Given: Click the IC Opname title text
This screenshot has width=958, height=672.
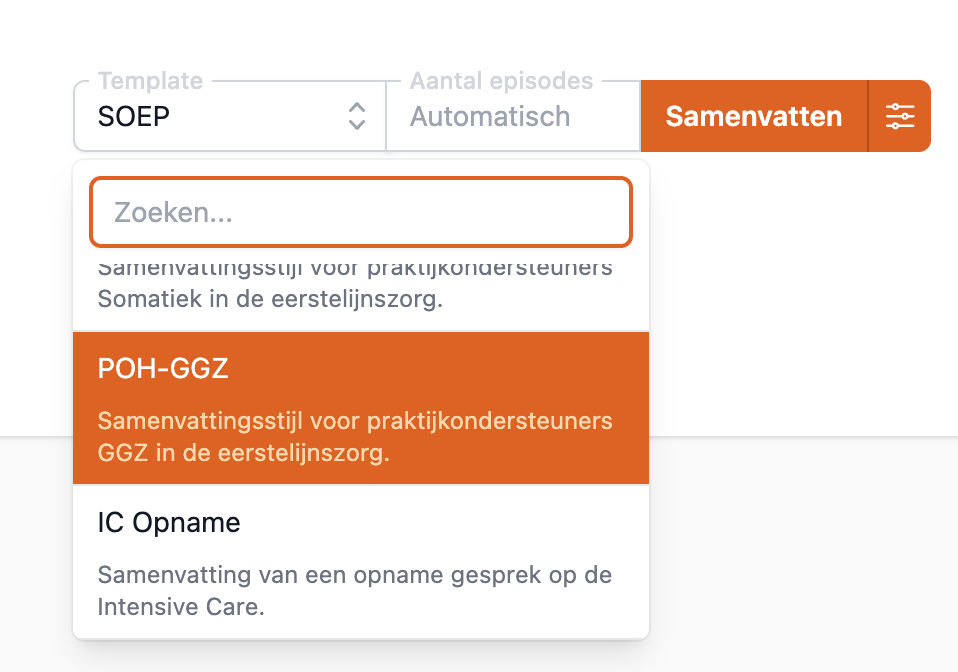Looking at the screenshot, I should coord(169,523).
